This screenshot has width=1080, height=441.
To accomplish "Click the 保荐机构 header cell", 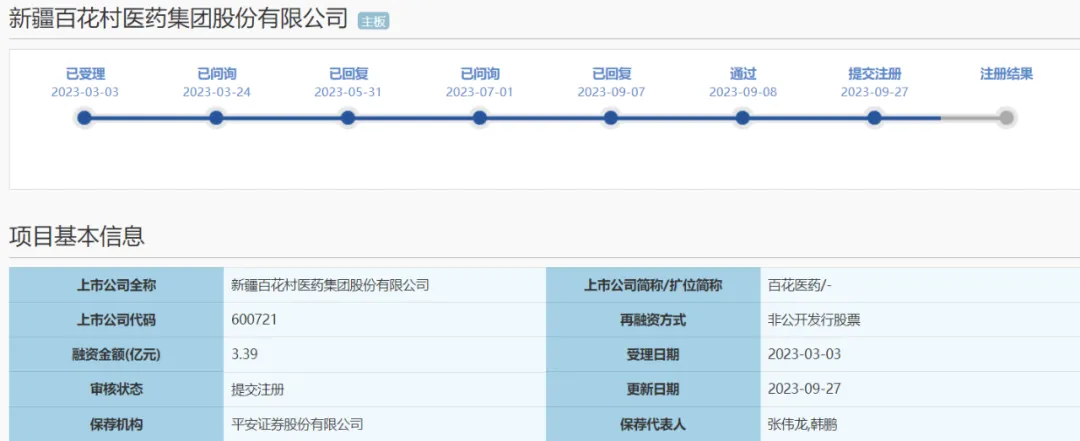I will [116, 424].
